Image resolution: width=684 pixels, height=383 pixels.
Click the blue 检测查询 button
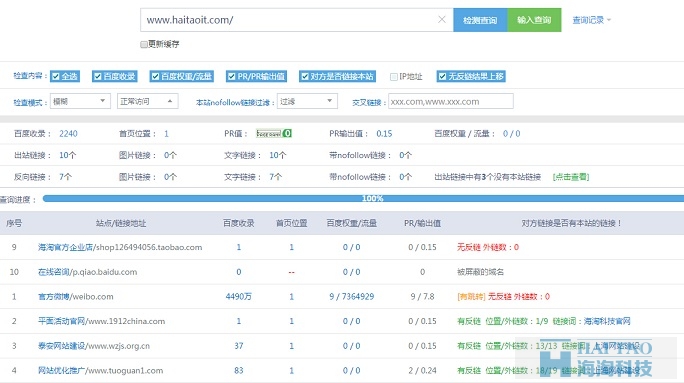pos(480,20)
